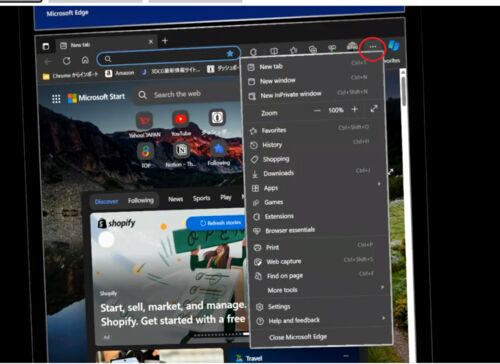
Task: Switch to the Discover feed tab
Action: [x=106, y=202]
